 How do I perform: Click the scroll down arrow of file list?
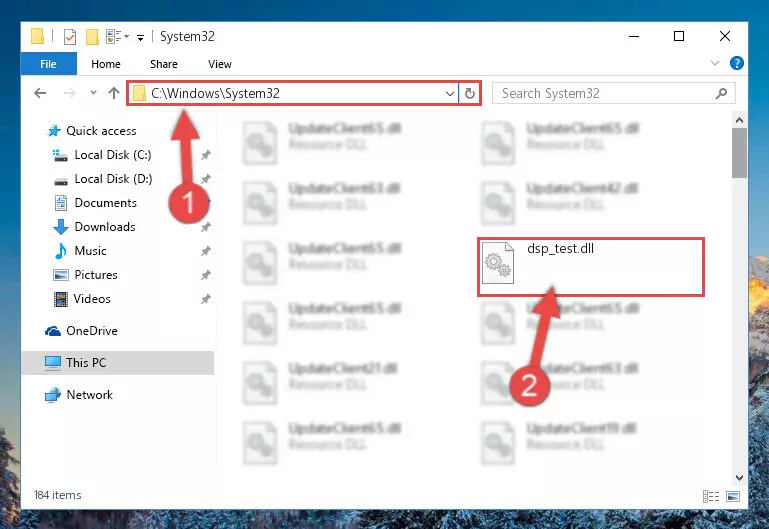739,478
